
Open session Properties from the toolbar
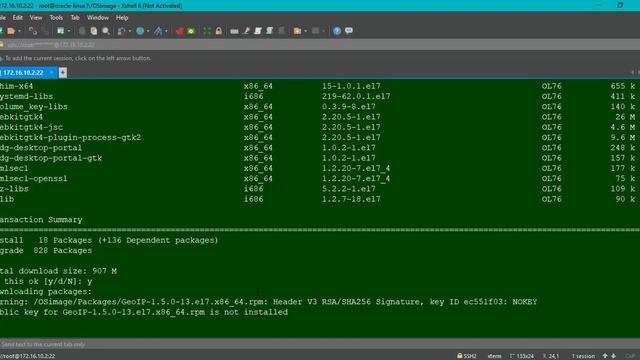[60, 31]
